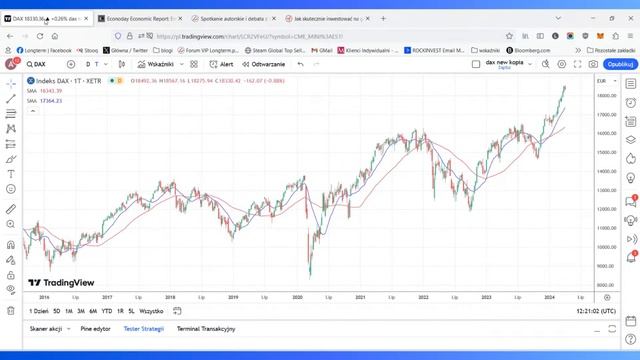Select the 1 Dzień time range
The height and width of the screenshot is (360, 640).
[x=39, y=311]
